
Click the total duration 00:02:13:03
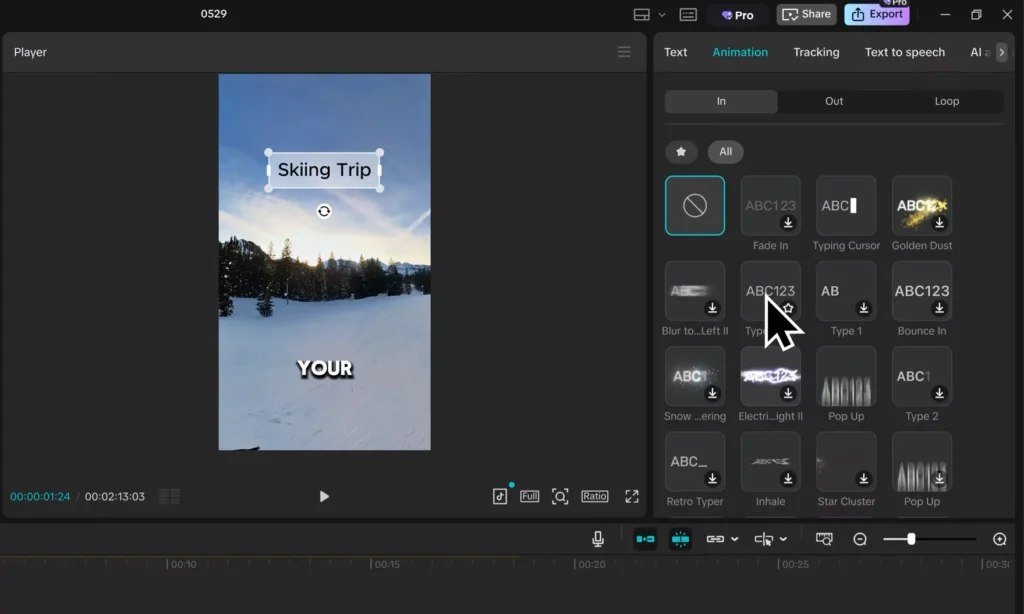coord(115,496)
